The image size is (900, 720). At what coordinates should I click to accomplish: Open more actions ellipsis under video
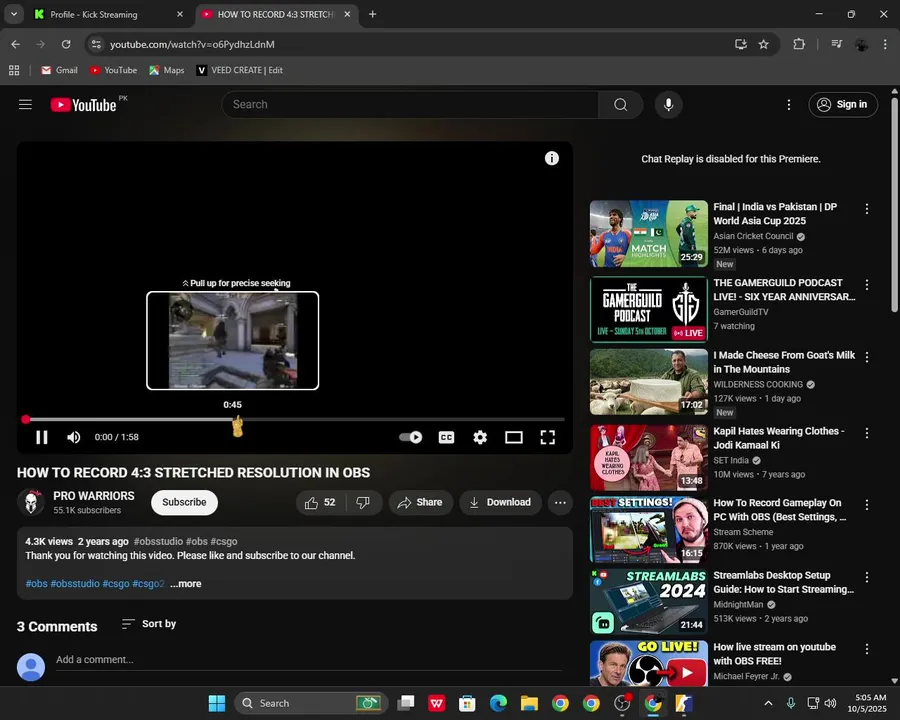560,502
